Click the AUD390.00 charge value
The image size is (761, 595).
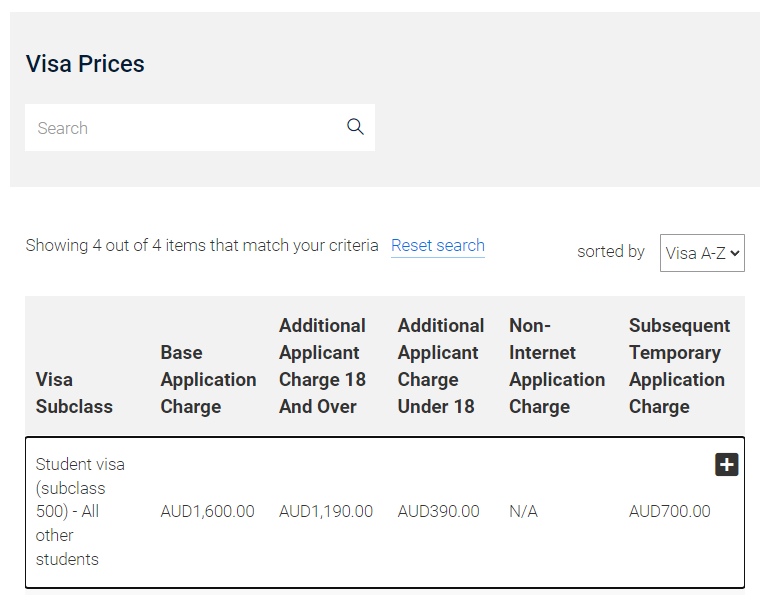pyautogui.click(x=438, y=512)
